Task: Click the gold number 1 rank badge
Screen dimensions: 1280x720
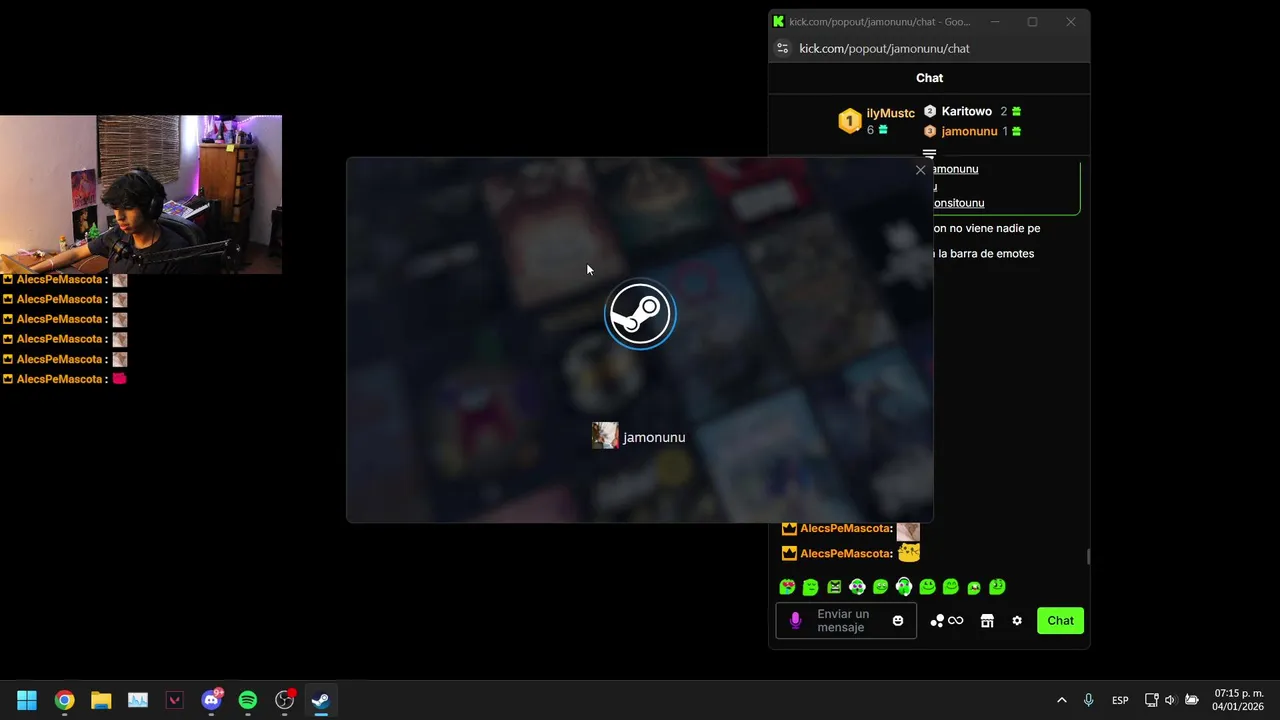Action: coord(849,121)
